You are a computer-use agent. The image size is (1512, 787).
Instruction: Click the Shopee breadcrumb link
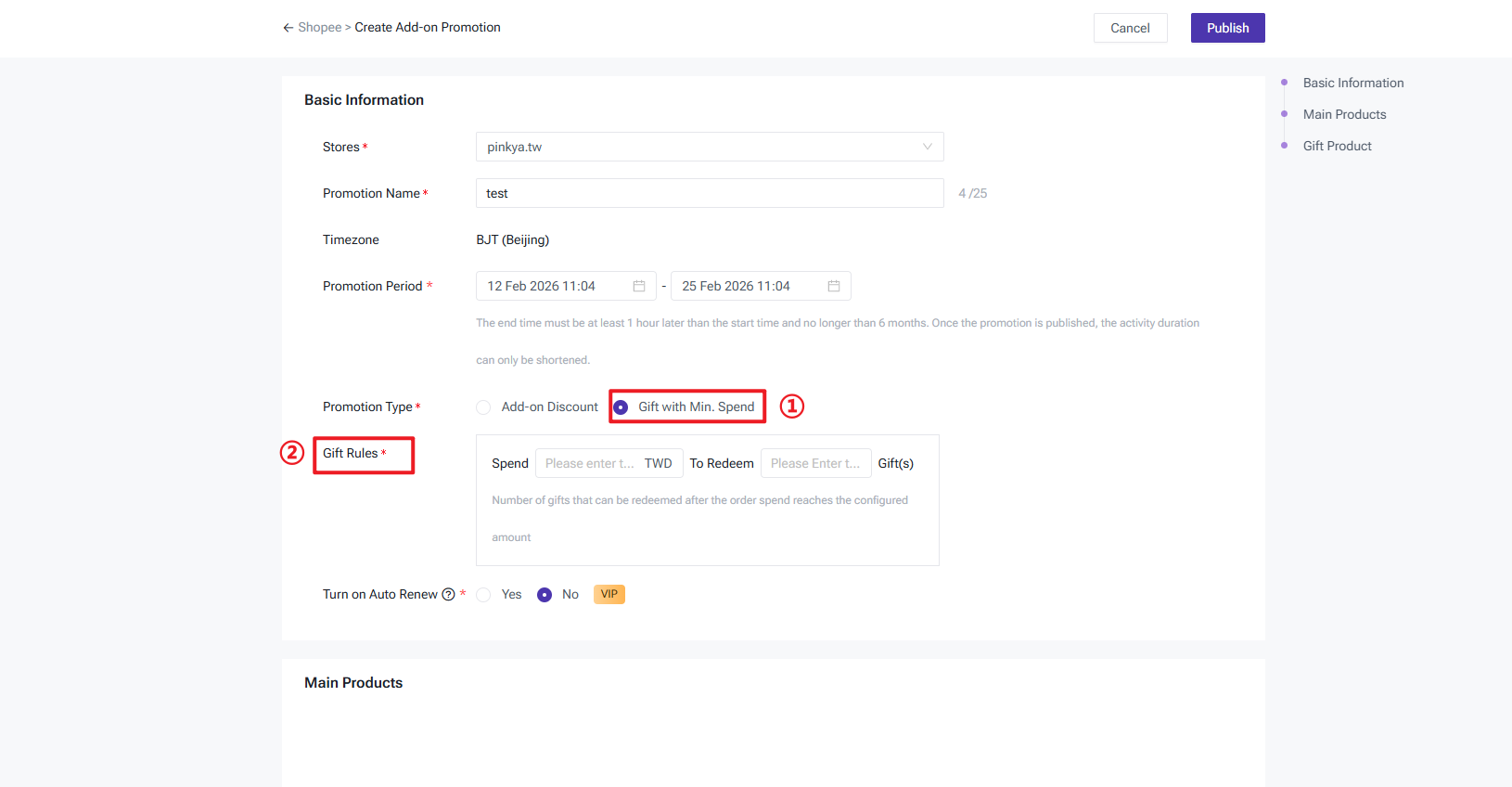tap(320, 28)
